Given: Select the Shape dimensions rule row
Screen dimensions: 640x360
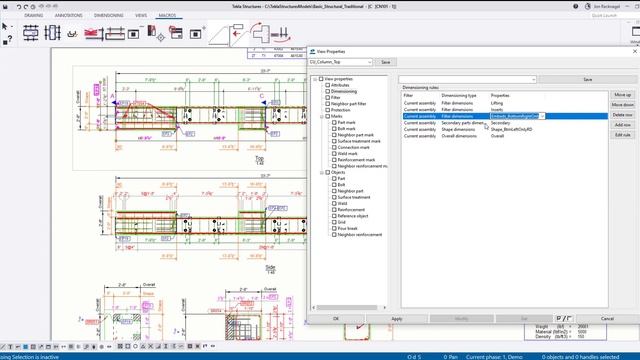Looking at the screenshot, I should pos(504,129).
